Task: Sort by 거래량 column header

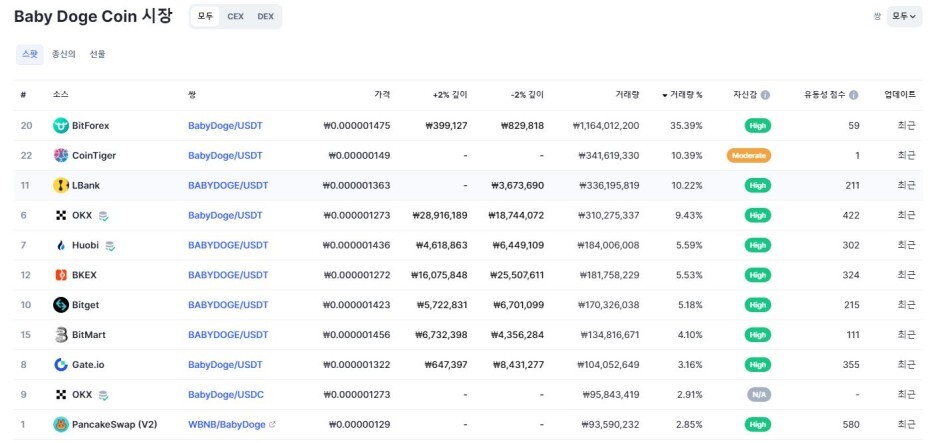Action: pos(627,94)
